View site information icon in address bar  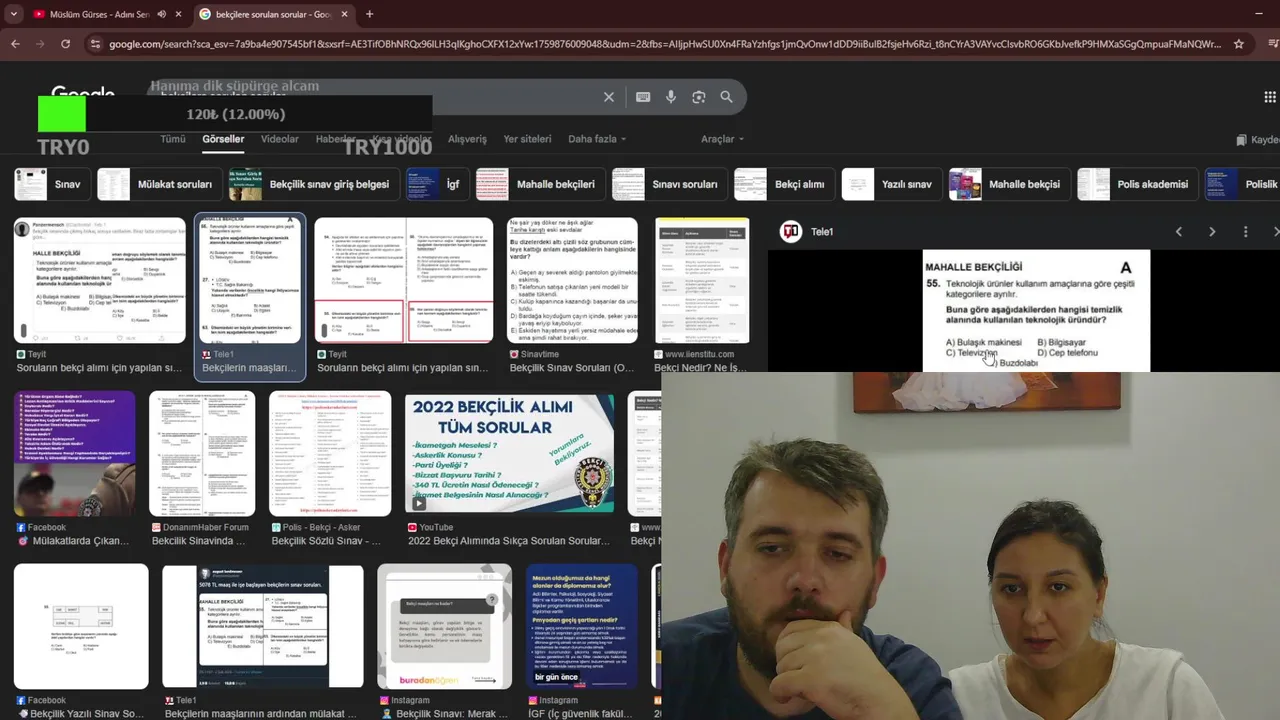95,44
